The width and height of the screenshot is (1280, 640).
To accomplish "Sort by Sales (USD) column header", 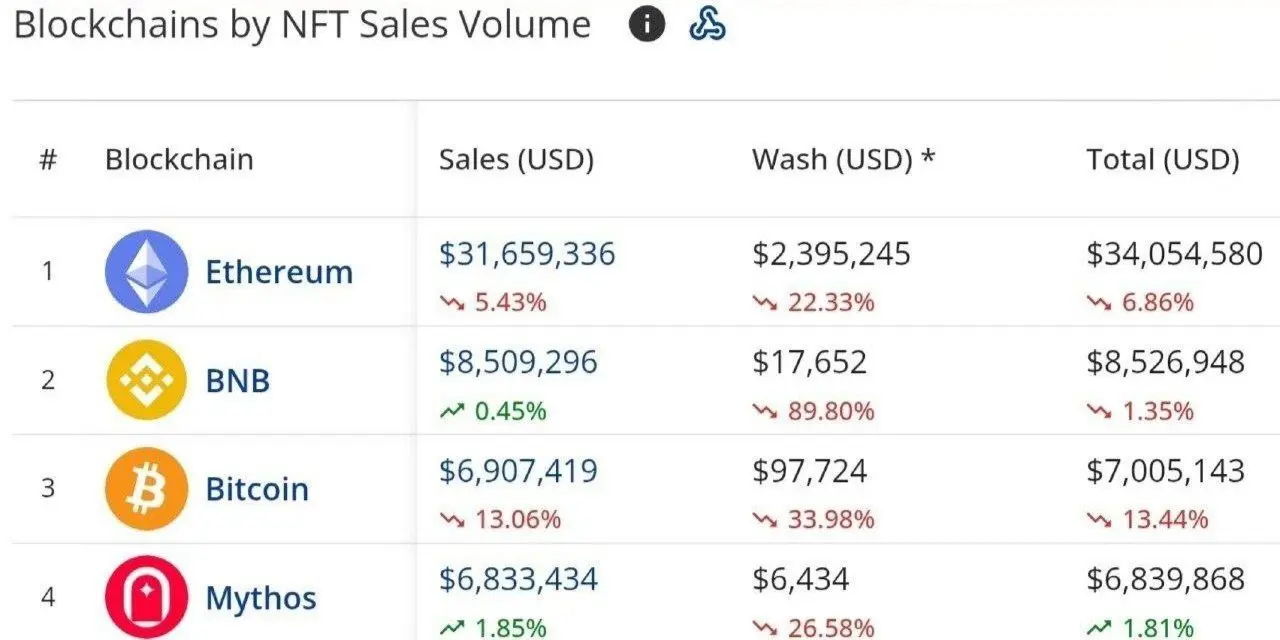I will [516, 160].
